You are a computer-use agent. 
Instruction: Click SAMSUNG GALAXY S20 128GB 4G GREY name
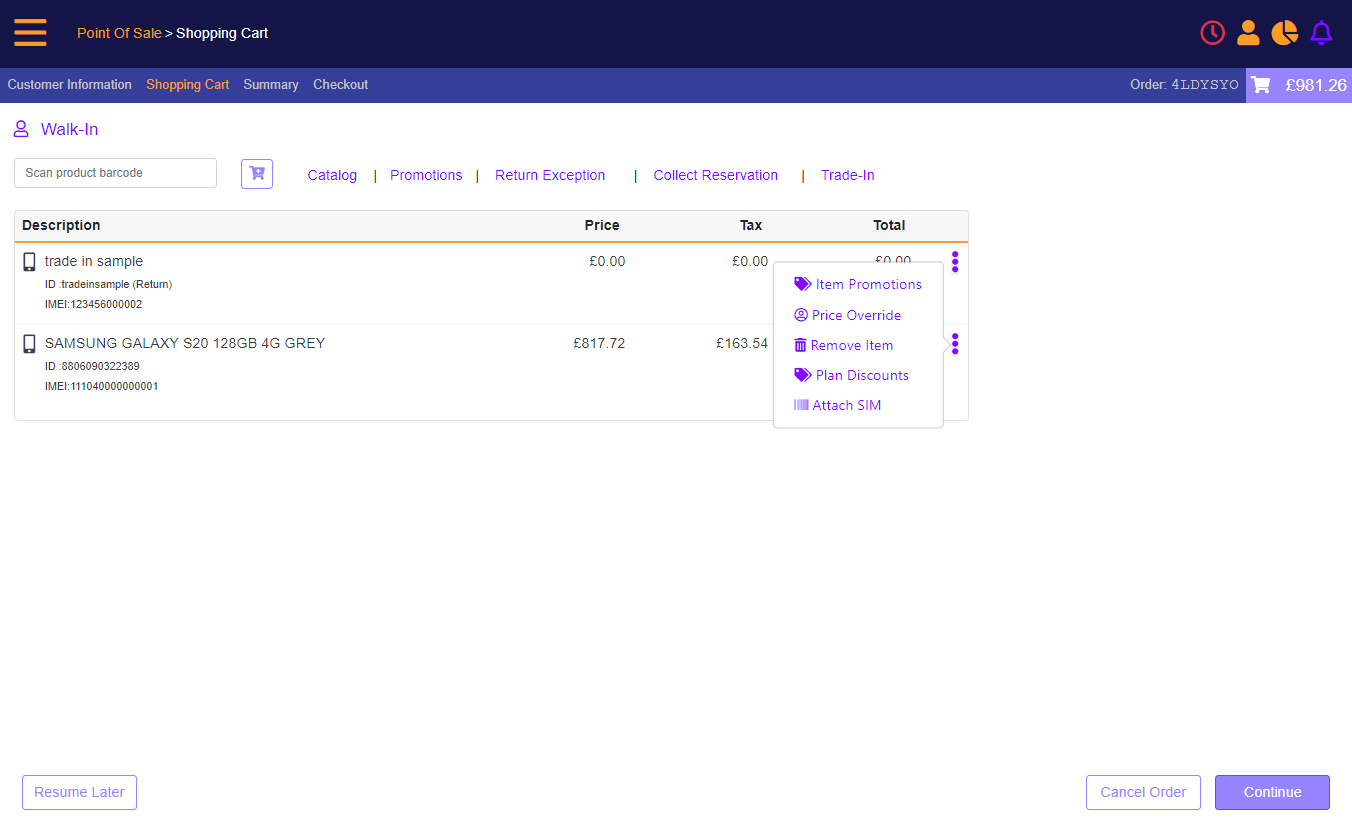(185, 343)
